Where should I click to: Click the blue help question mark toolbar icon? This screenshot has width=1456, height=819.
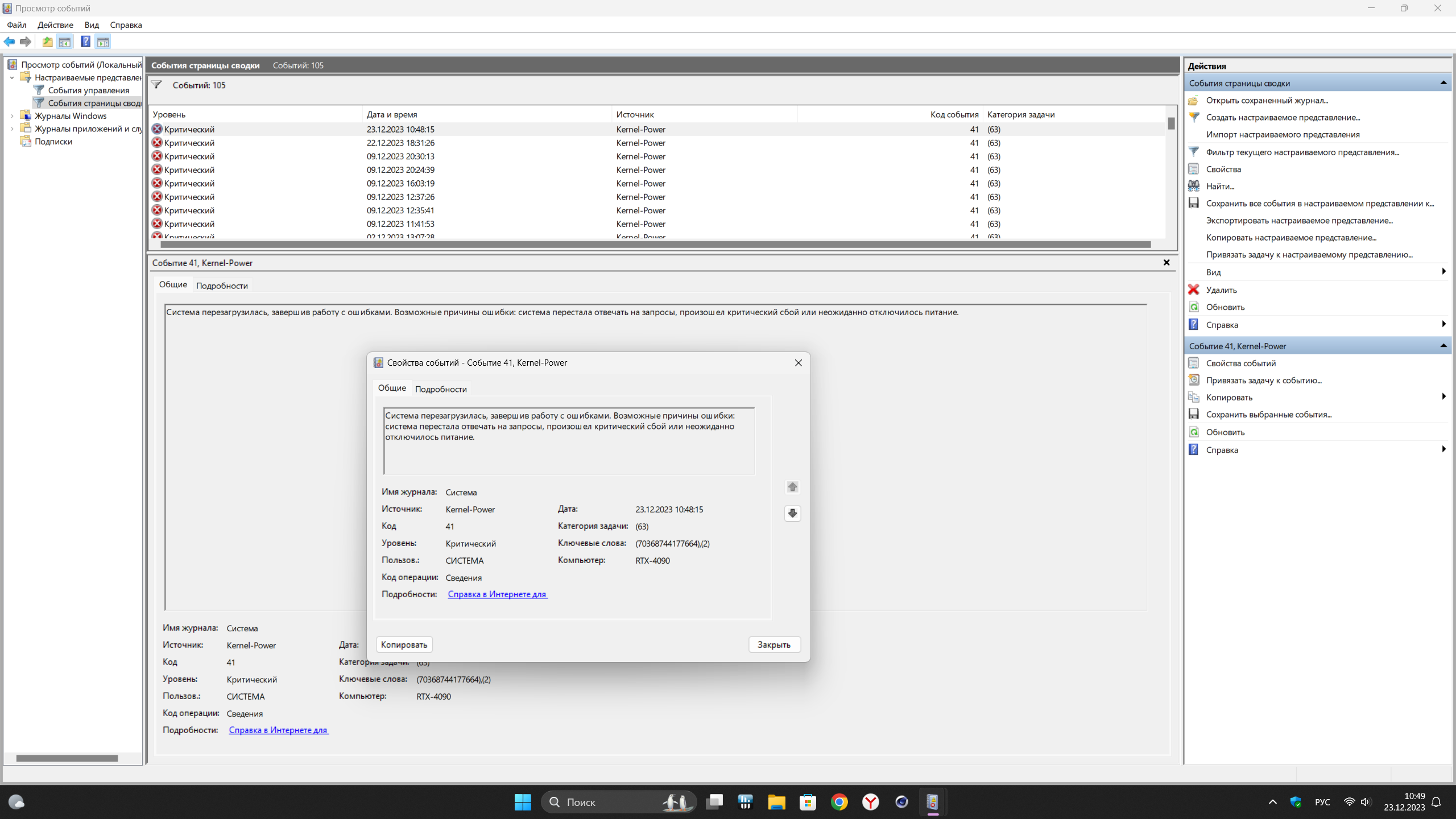(x=85, y=42)
